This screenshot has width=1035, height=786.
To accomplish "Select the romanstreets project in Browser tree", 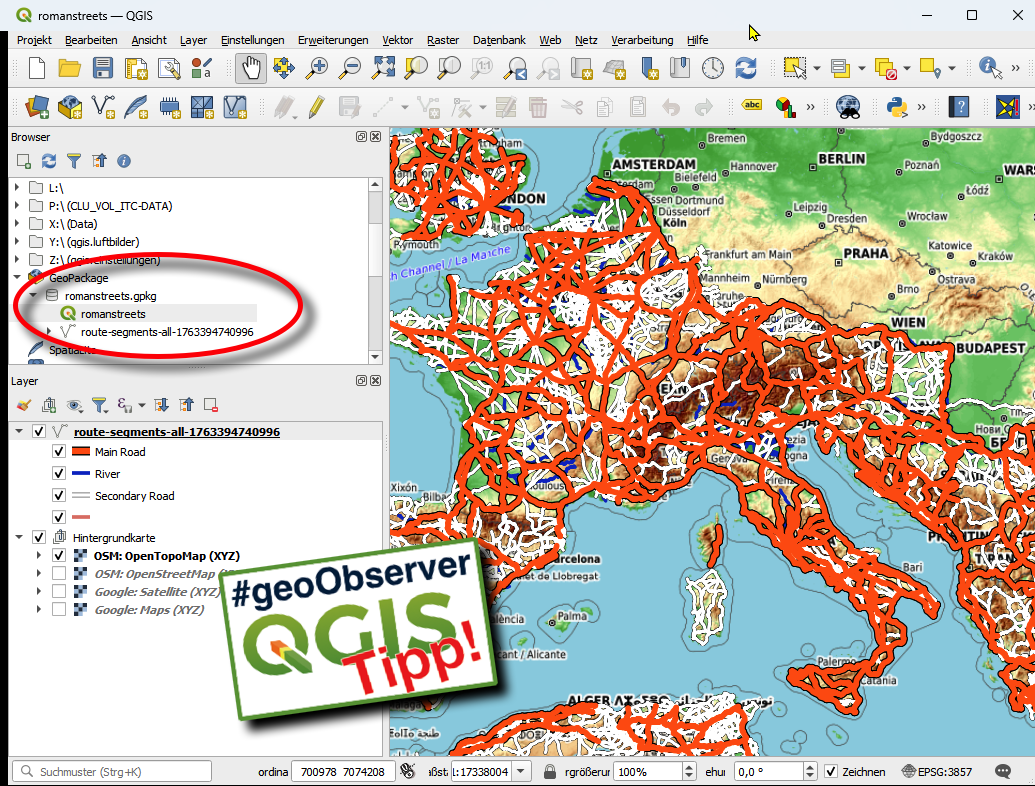I will pos(112,314).
